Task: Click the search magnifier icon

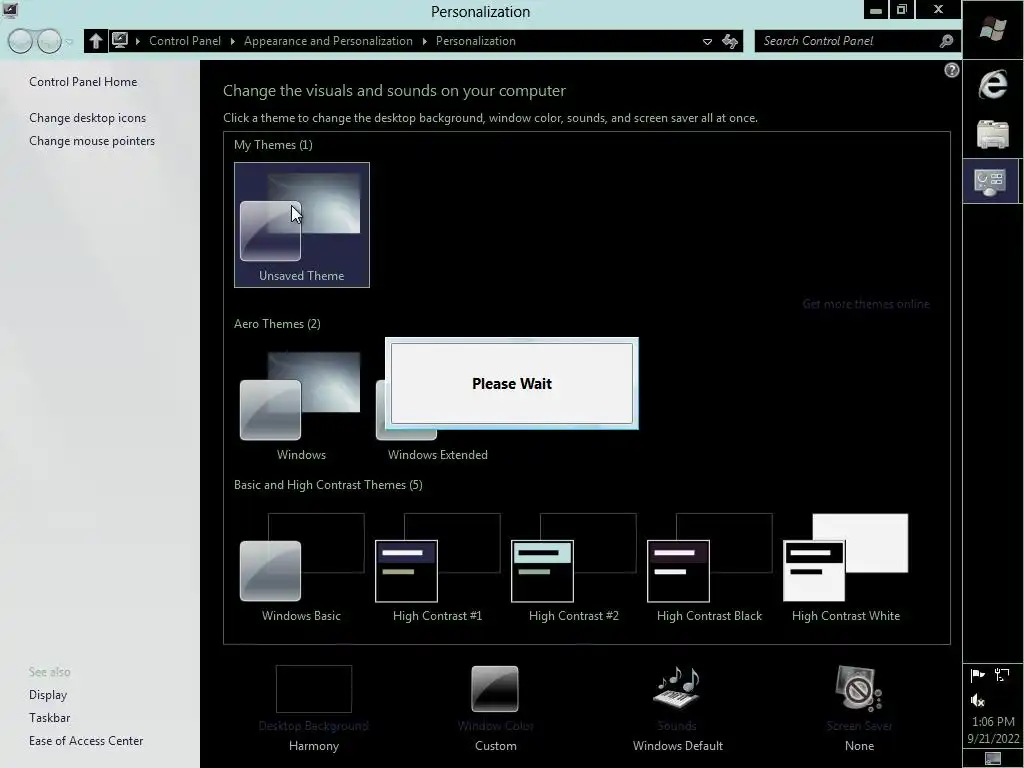Action: (x=946, y=41)
